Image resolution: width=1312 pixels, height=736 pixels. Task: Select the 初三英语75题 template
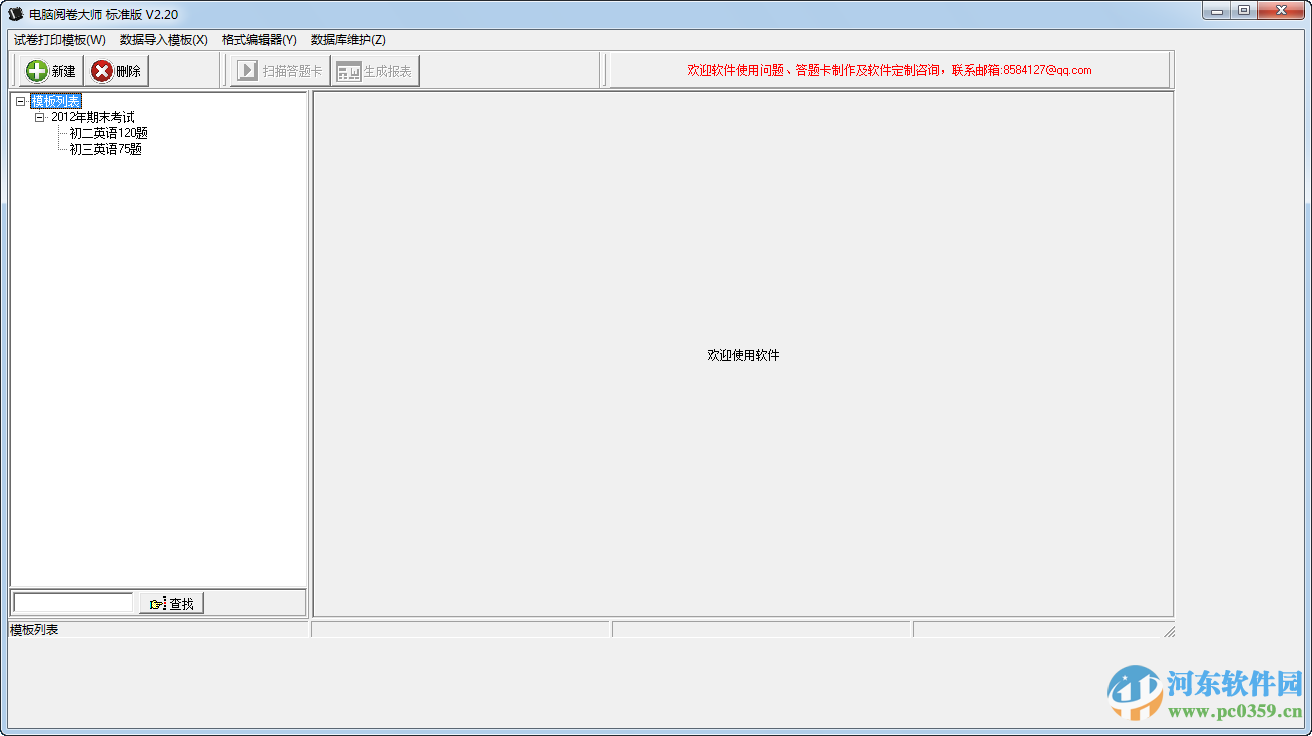click(106, 149)
